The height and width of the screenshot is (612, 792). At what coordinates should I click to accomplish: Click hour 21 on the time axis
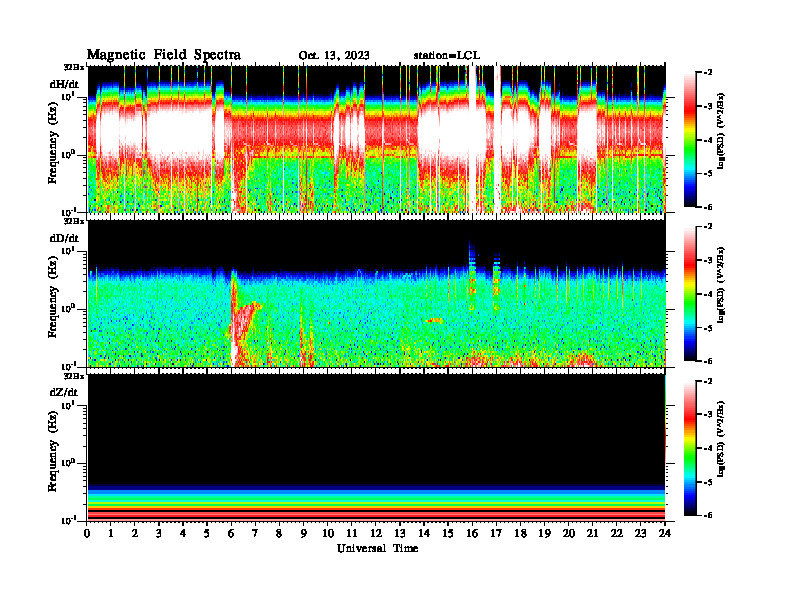pyautogui.click(x=592, y=533)
